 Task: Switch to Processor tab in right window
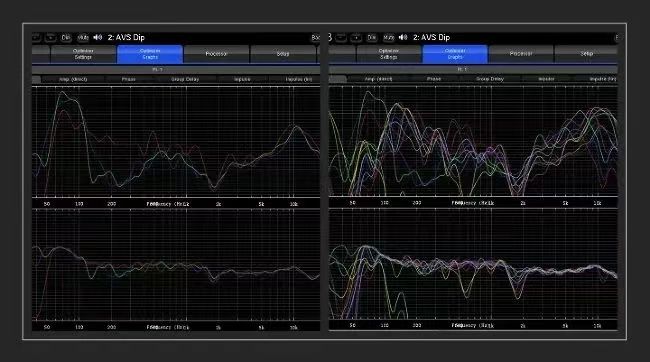(521, 54)
